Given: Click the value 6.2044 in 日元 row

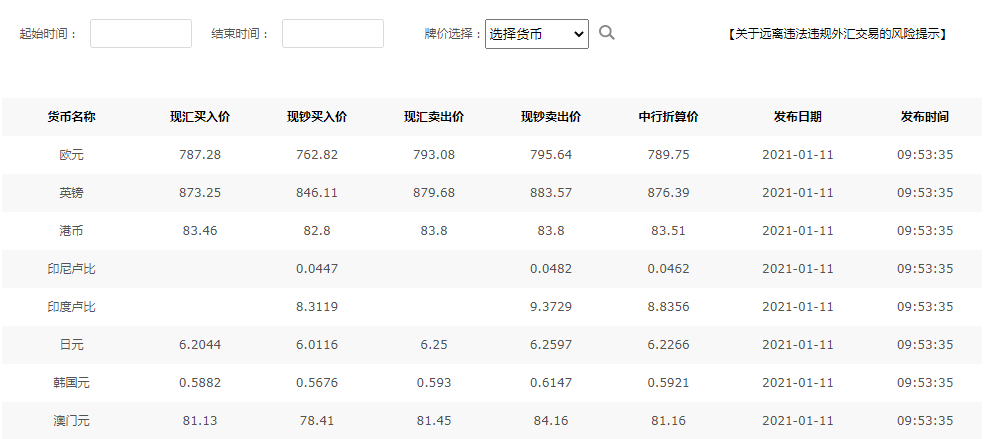Looking at the screenshot, I should pos(200,345).
